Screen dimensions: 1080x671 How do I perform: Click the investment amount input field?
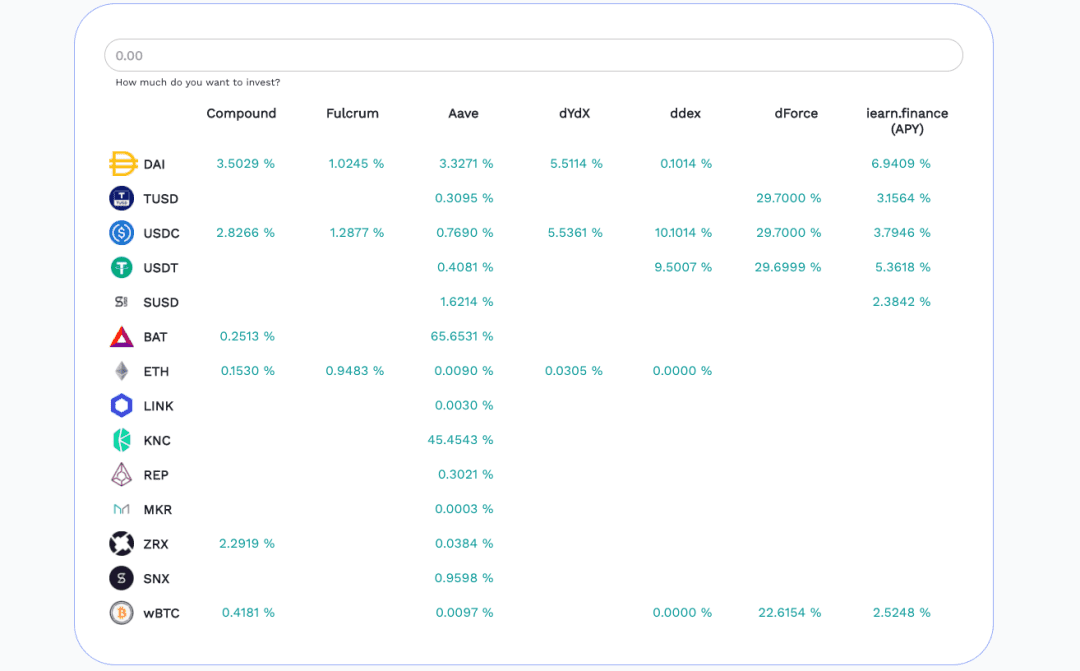pos(533,55)
